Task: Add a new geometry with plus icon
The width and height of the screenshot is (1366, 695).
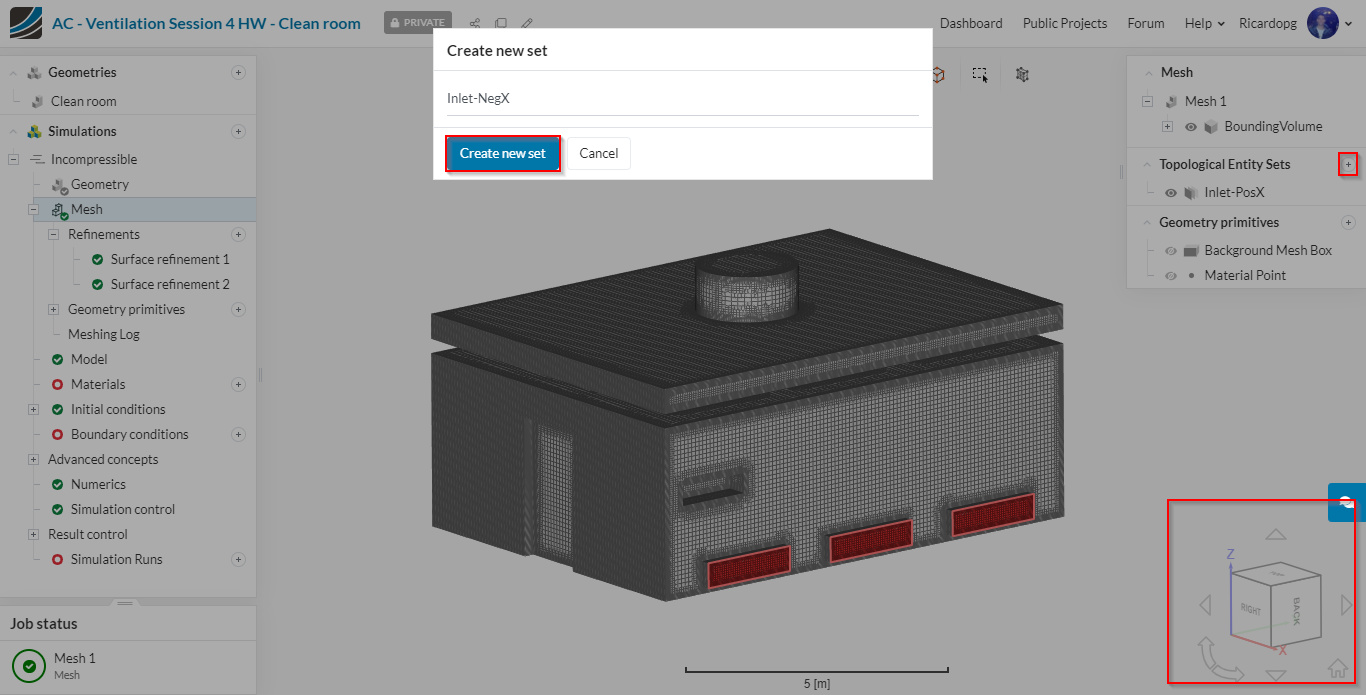Action: [x=238, y=72]
